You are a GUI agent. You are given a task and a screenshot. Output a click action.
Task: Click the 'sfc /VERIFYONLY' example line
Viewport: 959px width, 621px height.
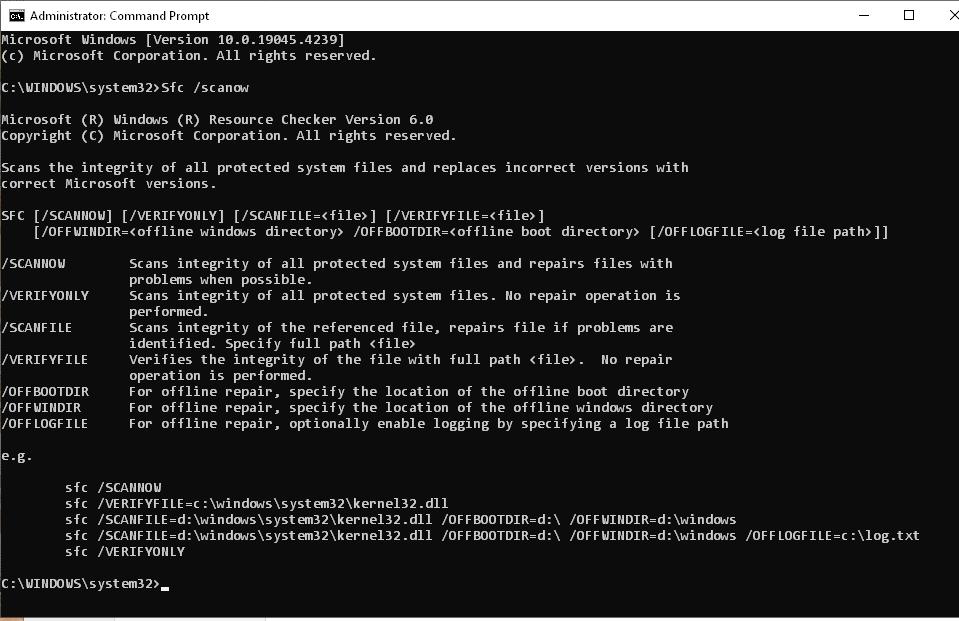(x=125, y=551)
